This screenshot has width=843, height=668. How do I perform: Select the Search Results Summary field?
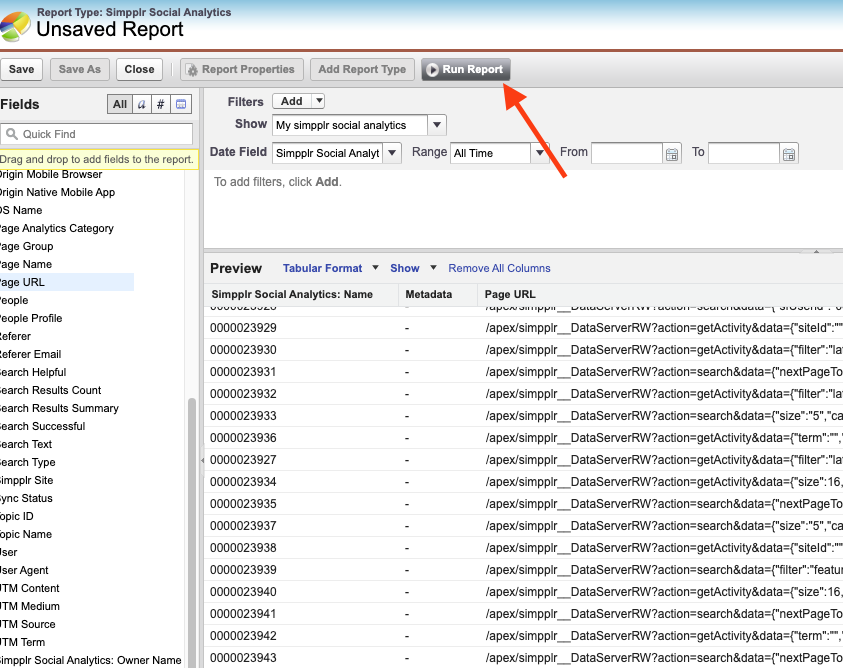coord(59,408)
